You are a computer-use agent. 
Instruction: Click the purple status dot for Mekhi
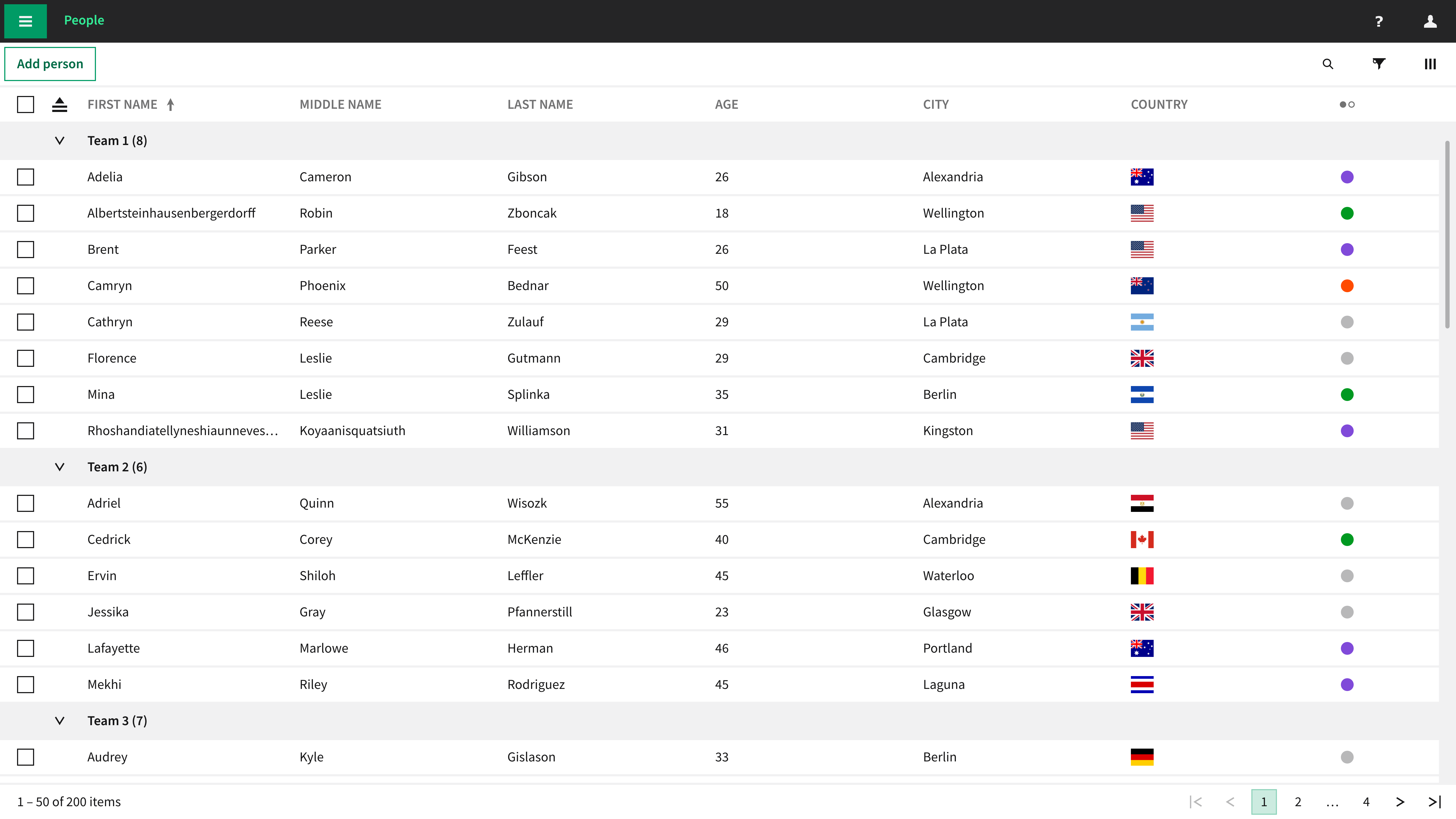click(x=1347, y=684)
